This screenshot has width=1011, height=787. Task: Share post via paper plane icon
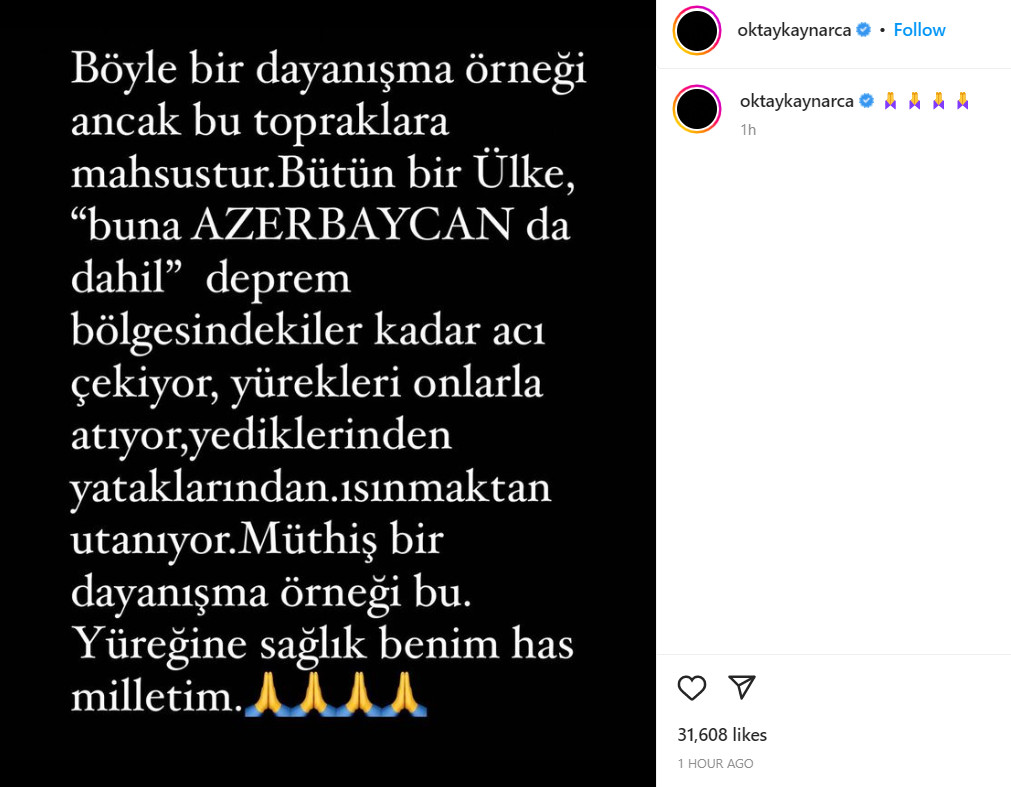741,687
